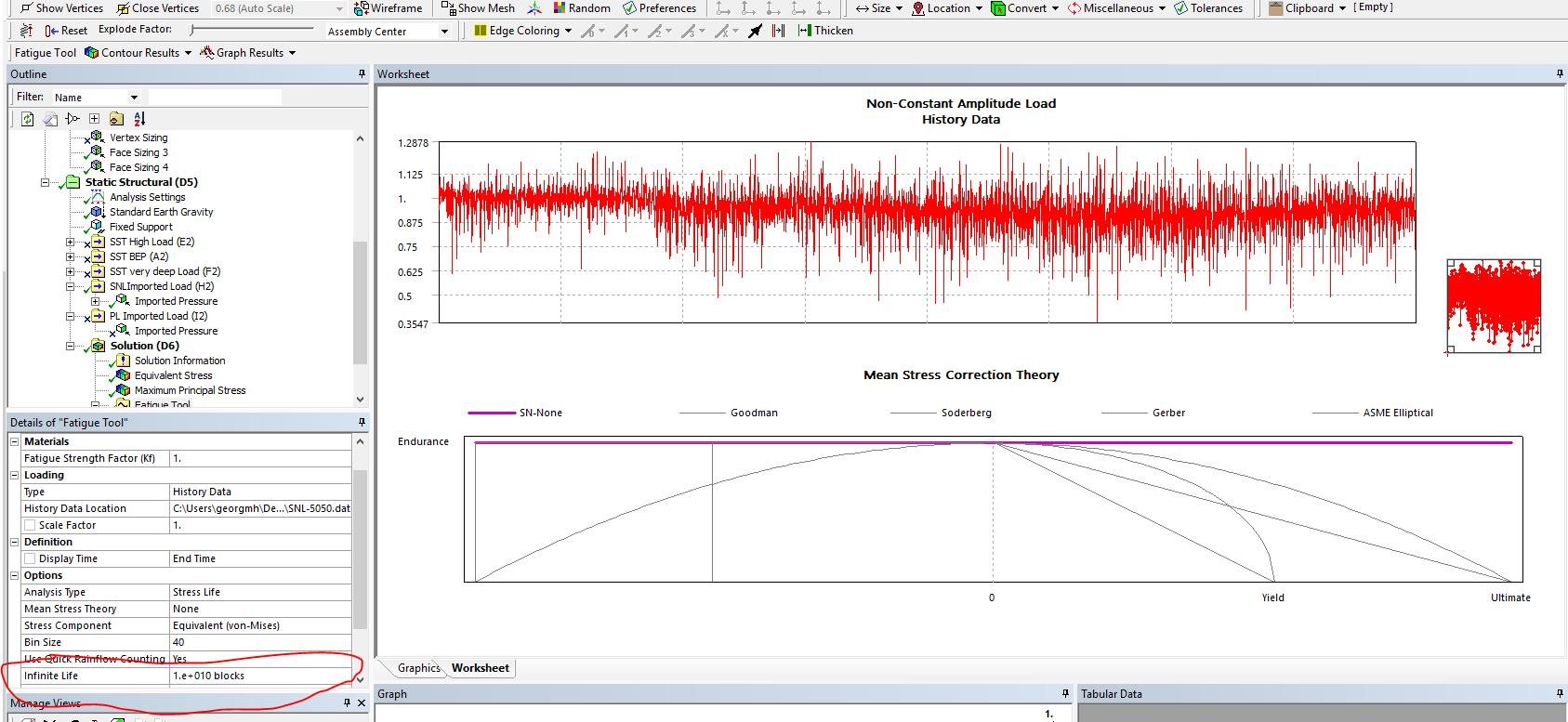Switch to the Graphics tab
This screenshot has width=1568, height=722.
pos(418,668)
